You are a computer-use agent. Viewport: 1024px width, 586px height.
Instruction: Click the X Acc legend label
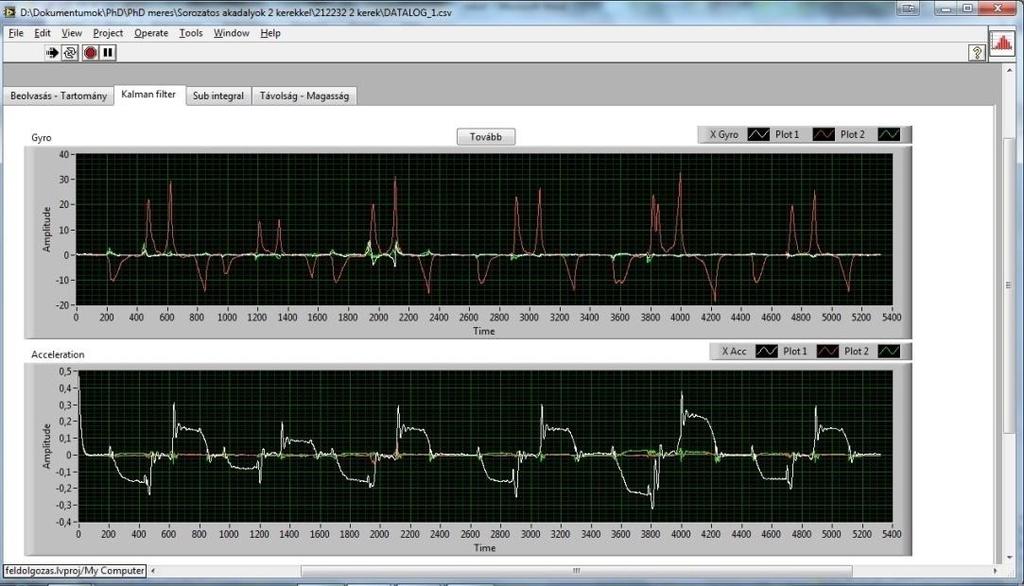(x=734, y=351)
